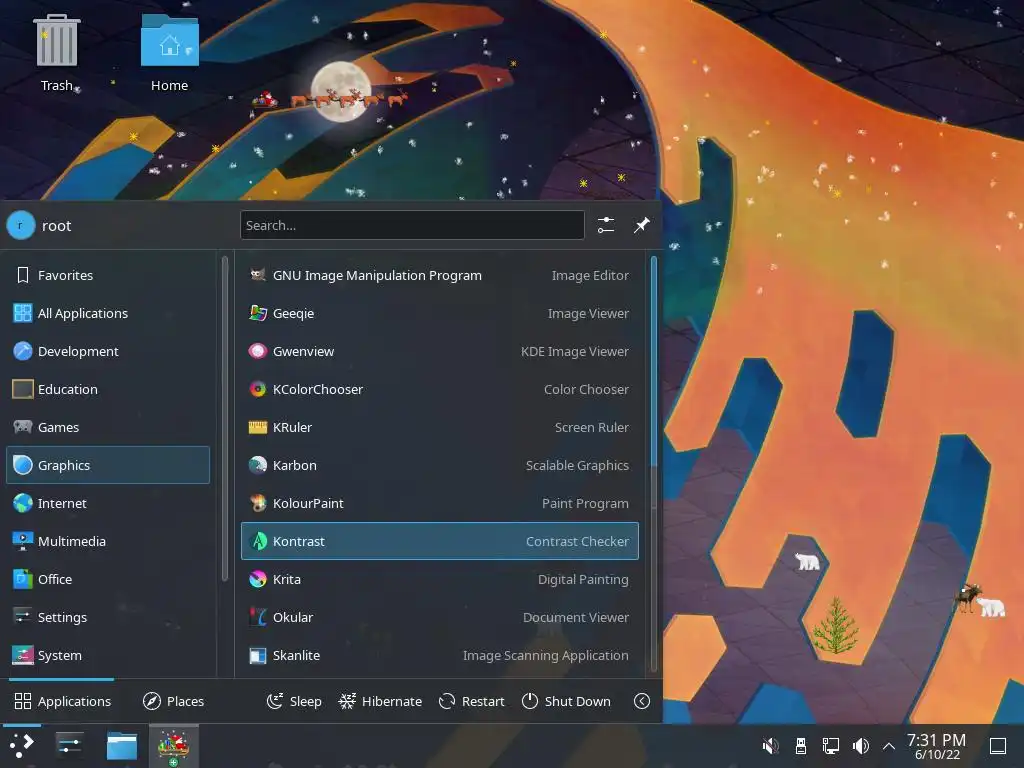This screenshot has height=768, width=1024.
Task: Launch GNU Image Manipulation Program
Action: [x=440, y=276]
